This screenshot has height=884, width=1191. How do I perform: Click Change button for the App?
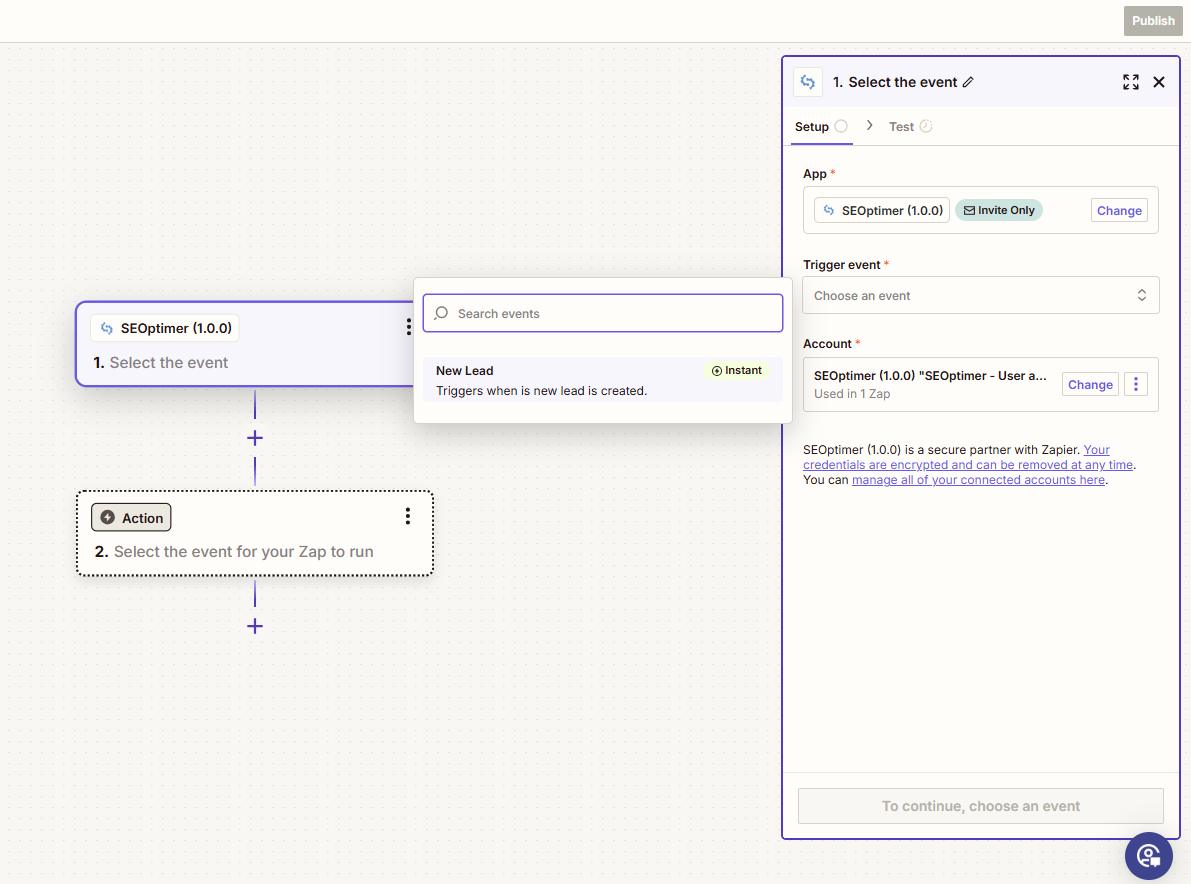1118,210
